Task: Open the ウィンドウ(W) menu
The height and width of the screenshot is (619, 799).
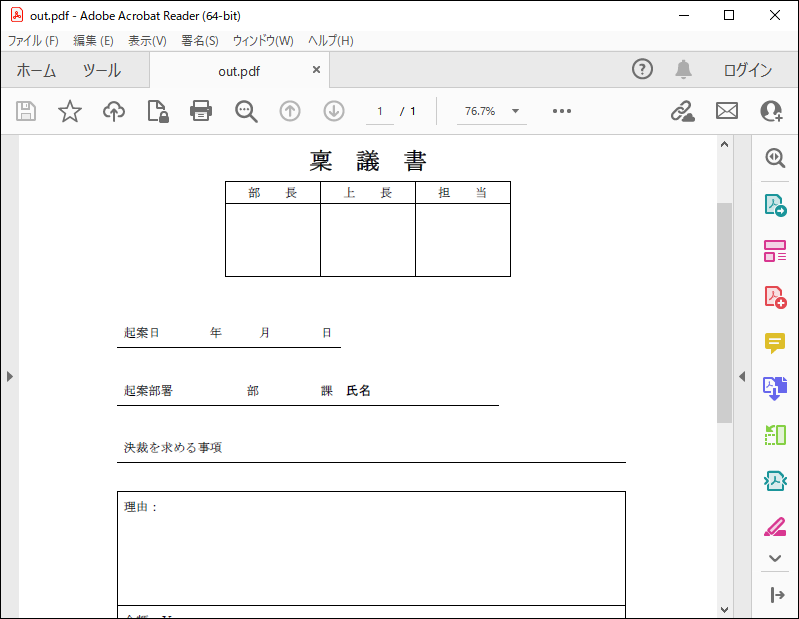Action: click(x=263, y=41)
